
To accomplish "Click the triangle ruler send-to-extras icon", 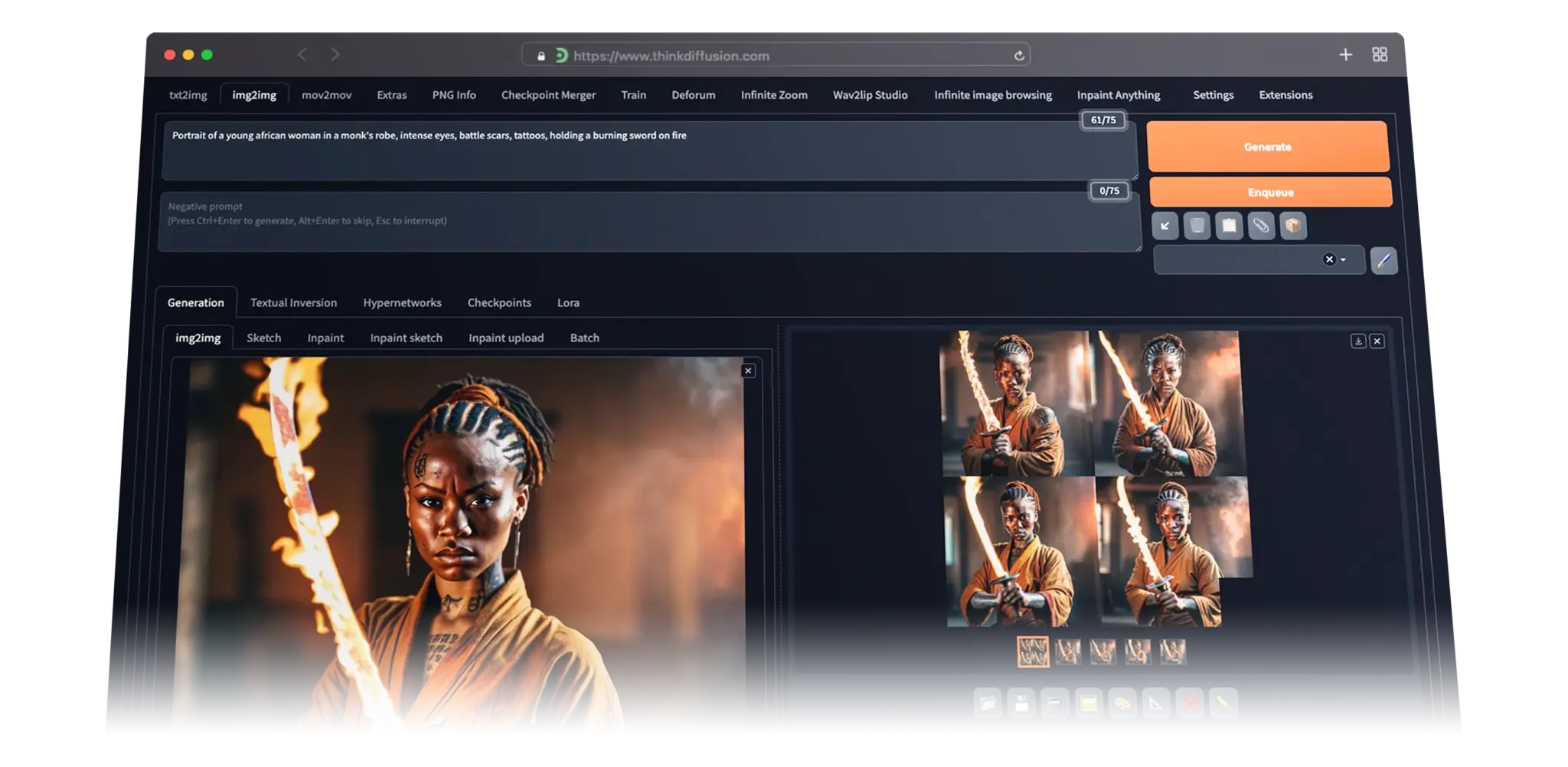I will pyautogui.click(x=1155, y=703).
